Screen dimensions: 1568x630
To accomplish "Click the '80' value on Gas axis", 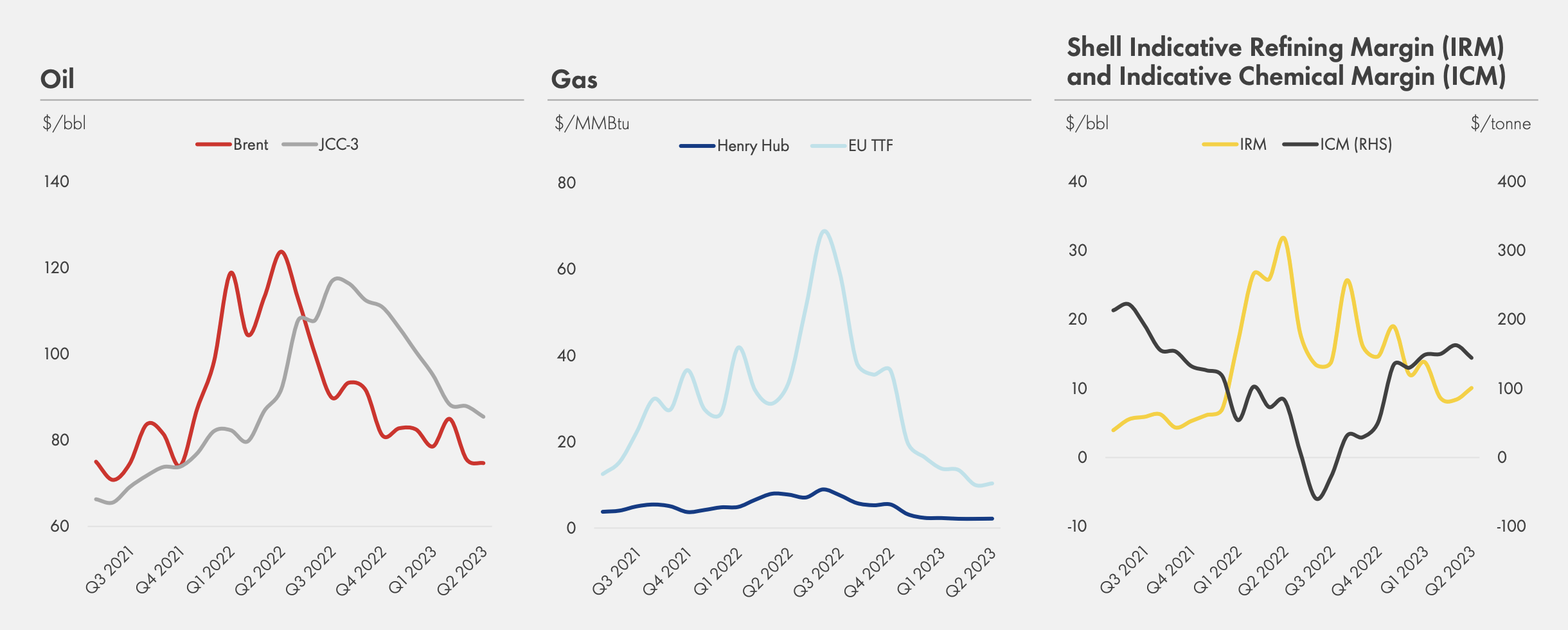I will [x=567, y=183].
